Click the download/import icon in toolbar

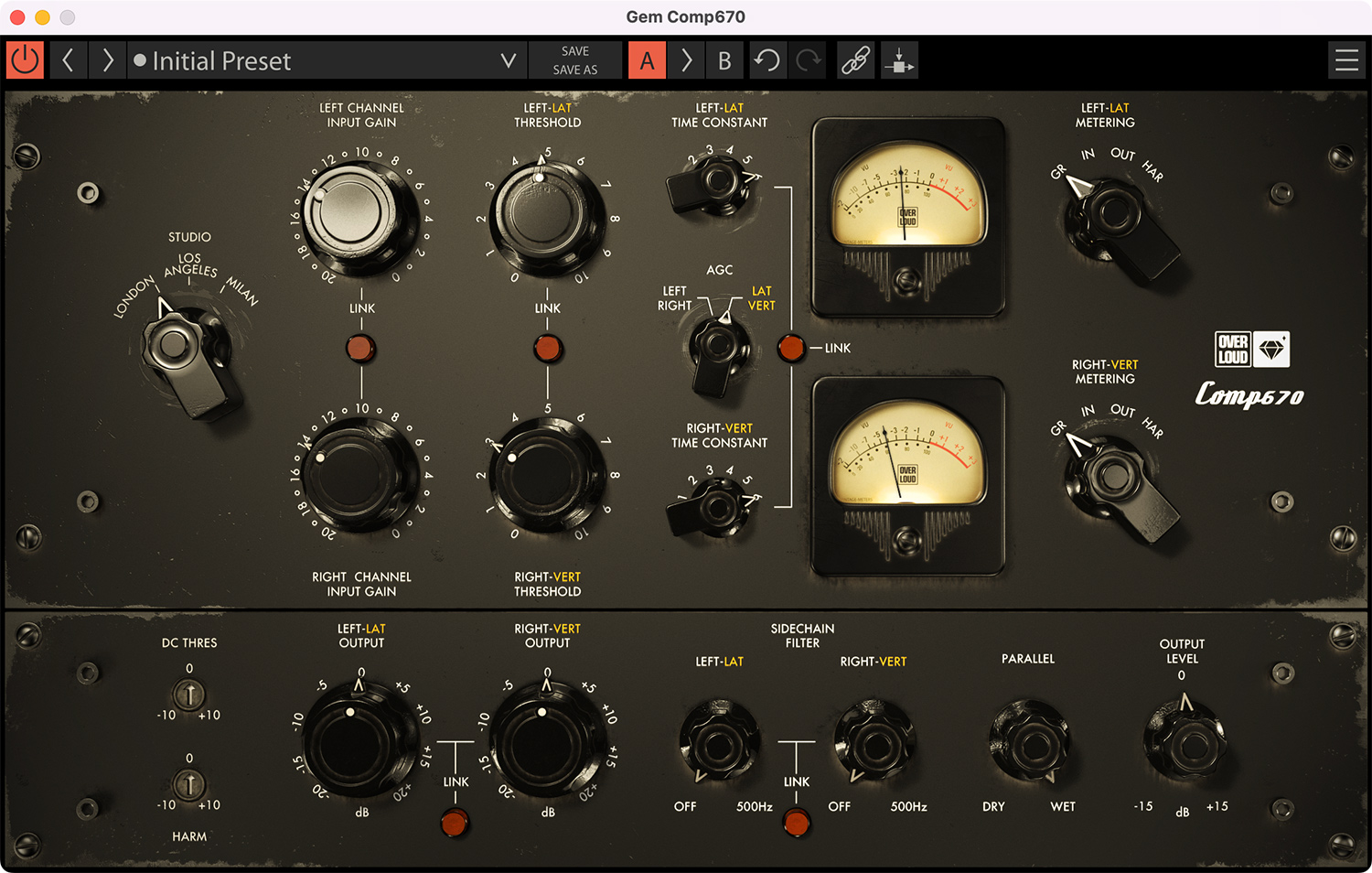(899, 60)
